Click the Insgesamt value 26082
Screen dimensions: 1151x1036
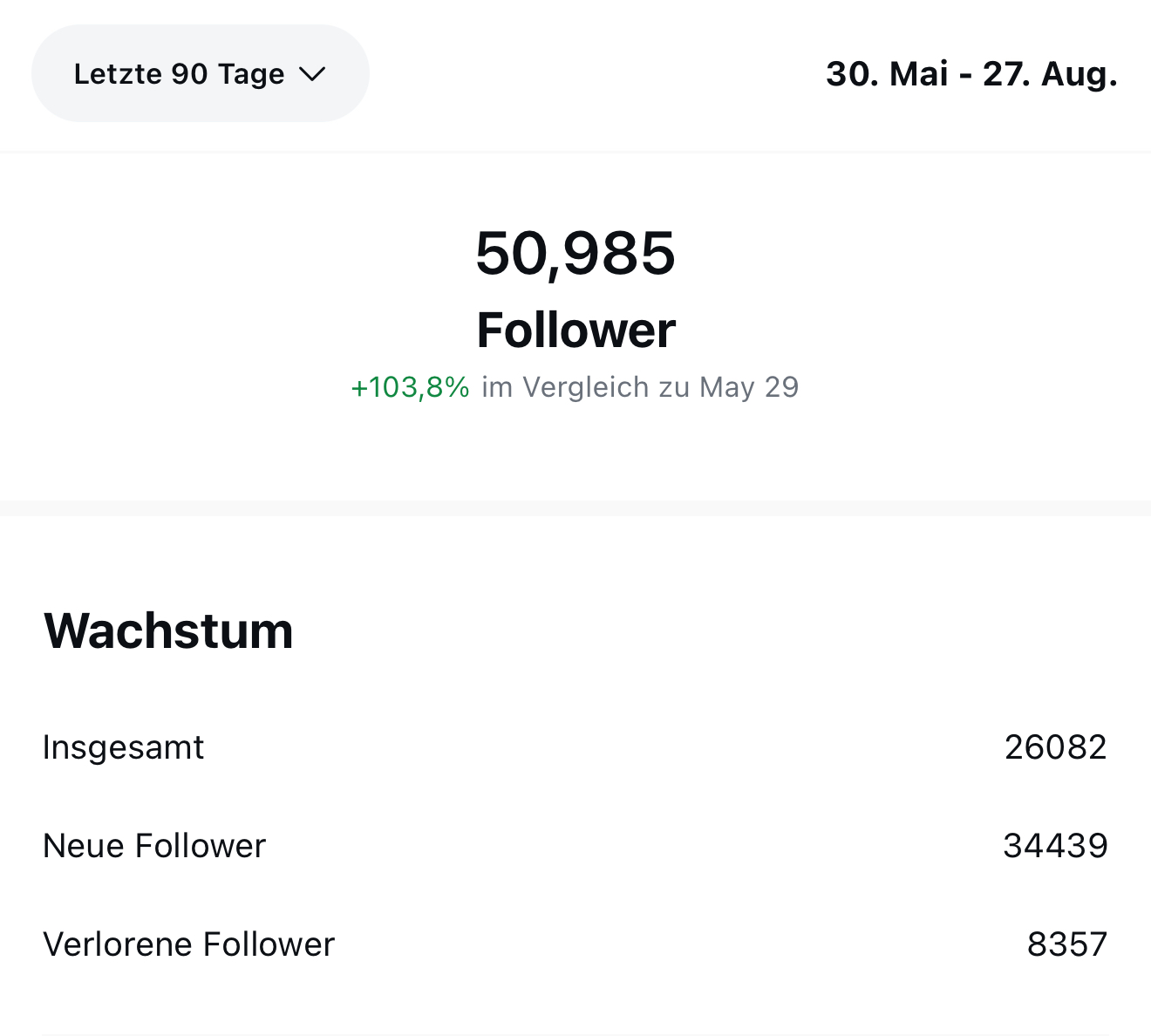(x=1055, y=747)
